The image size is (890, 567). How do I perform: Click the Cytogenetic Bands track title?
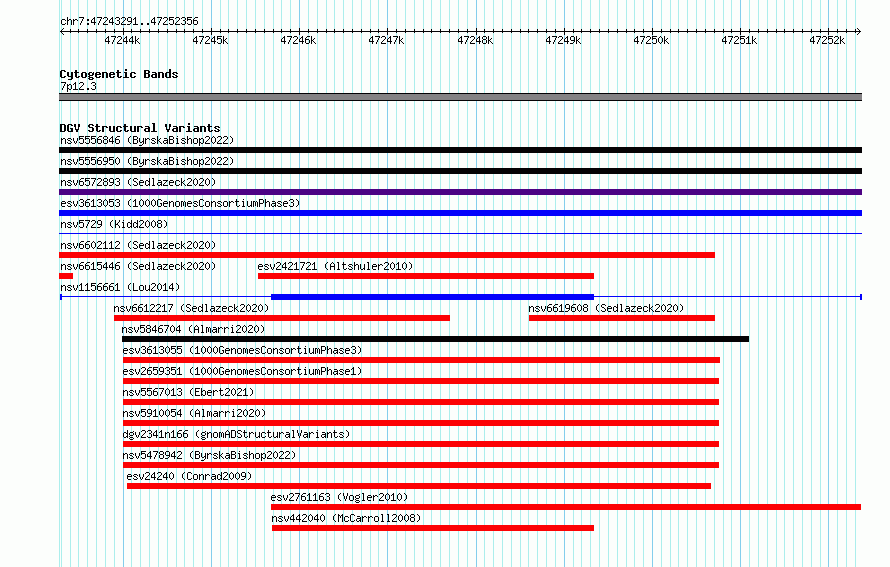[x=119, y=74]
